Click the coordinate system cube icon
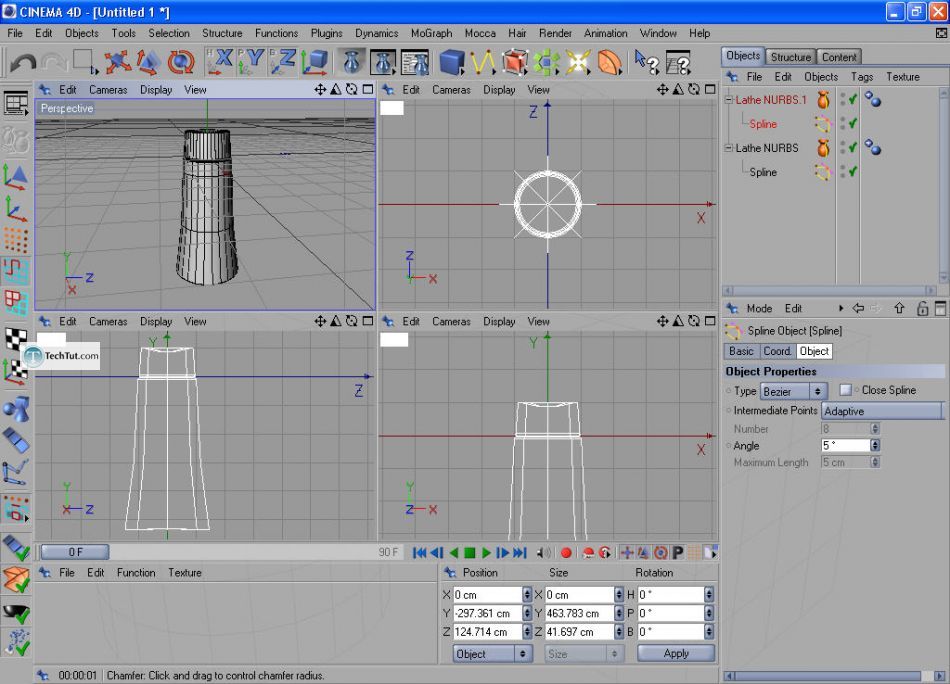Viewport: 950px width, 684px height. click(315, 62)
